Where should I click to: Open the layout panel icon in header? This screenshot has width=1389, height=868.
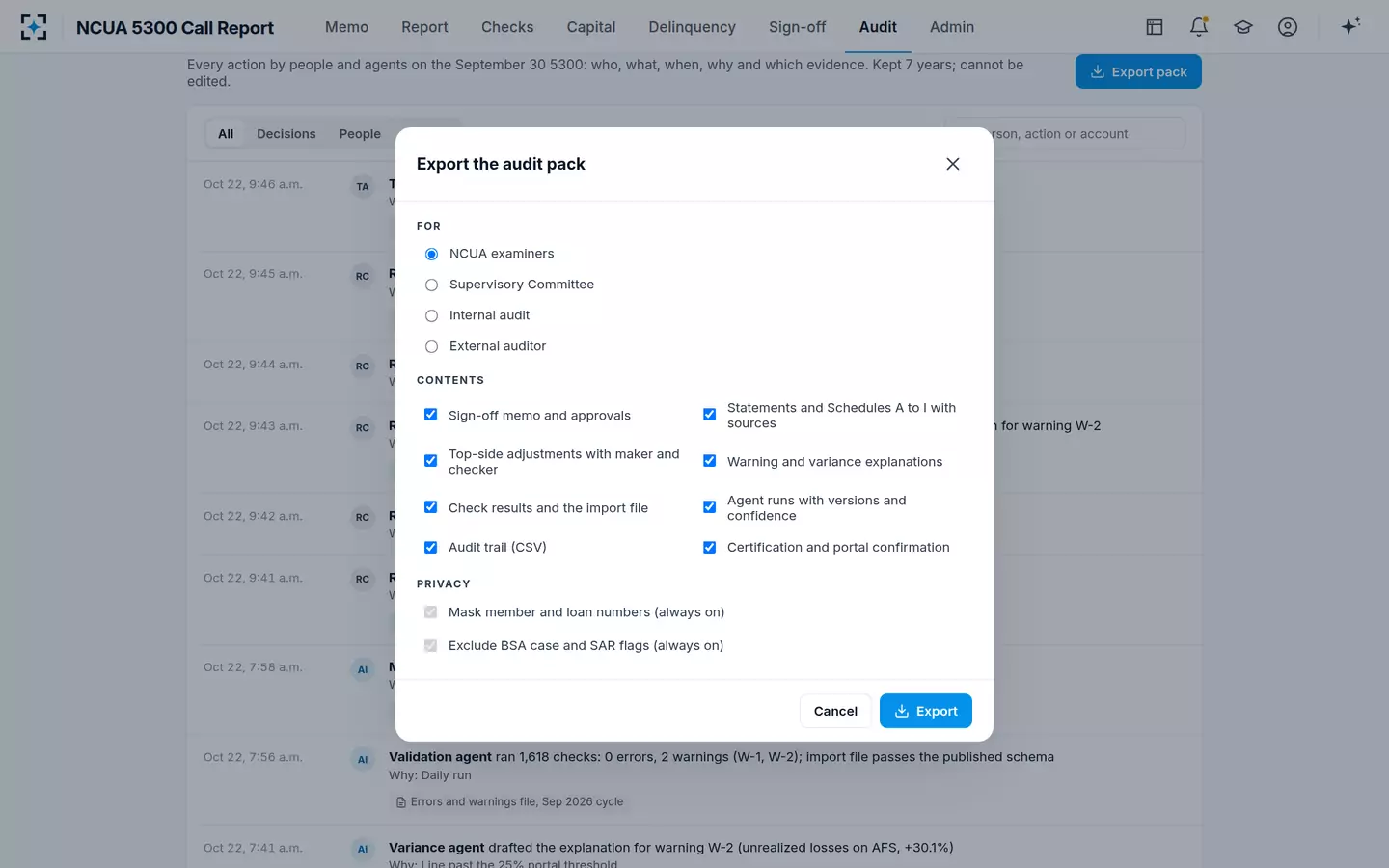tap(1155, 27)
